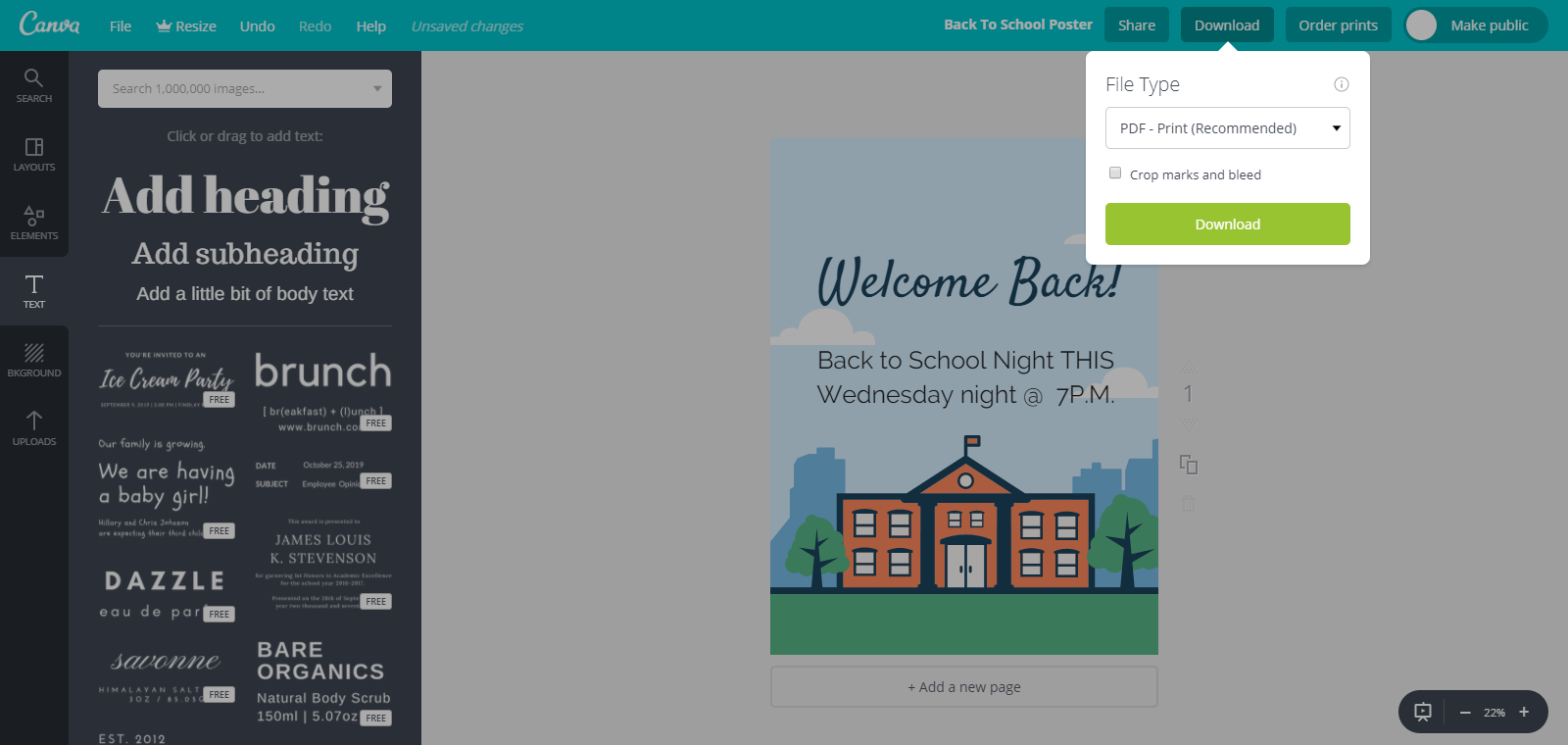Viewport: 1568px width, 745px height.
Task: Click the Back To School Poster title
Action: (1018, 25)
